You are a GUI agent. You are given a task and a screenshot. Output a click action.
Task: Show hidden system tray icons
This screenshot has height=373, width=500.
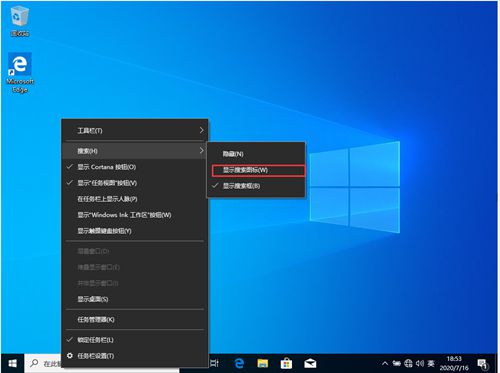click(385, 363)
